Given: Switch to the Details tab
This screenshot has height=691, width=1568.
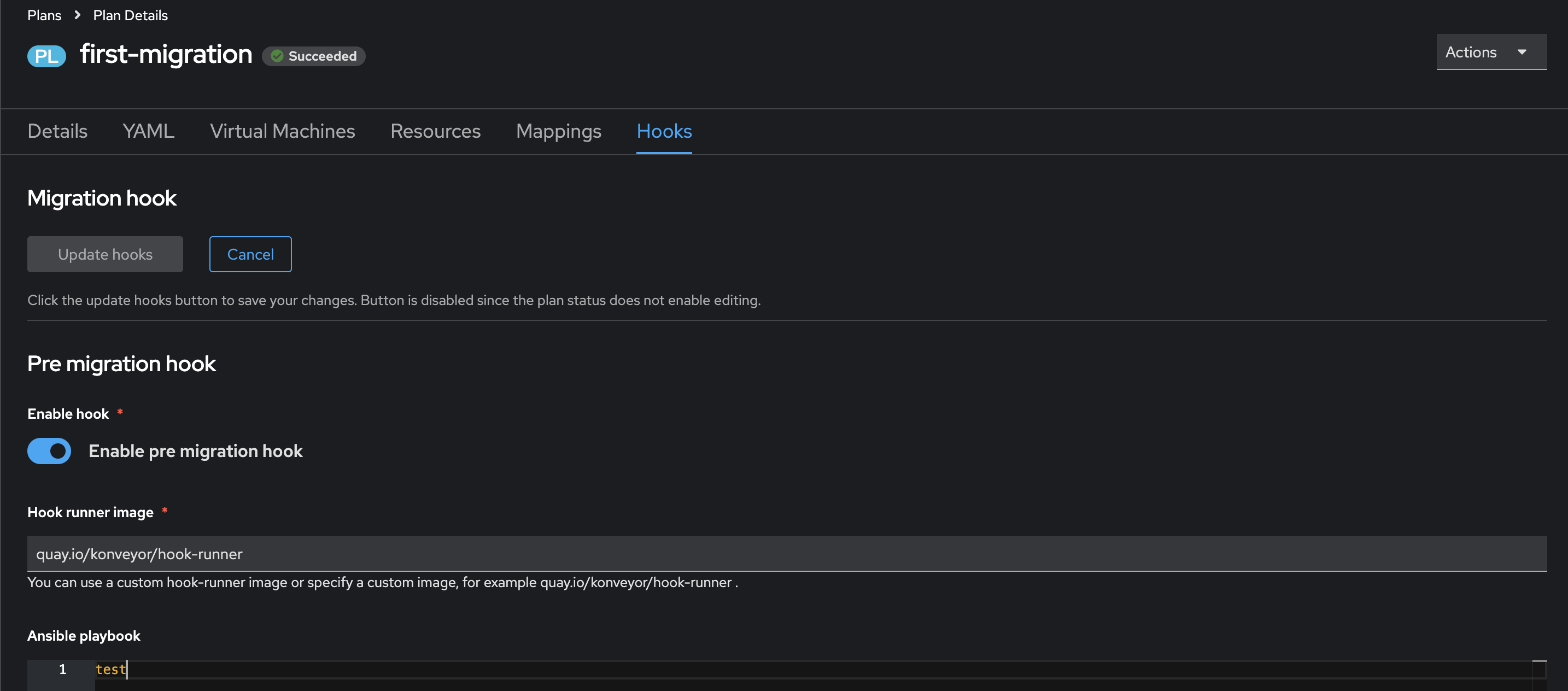Looking at the screenshot, I should tap(57, 132).
